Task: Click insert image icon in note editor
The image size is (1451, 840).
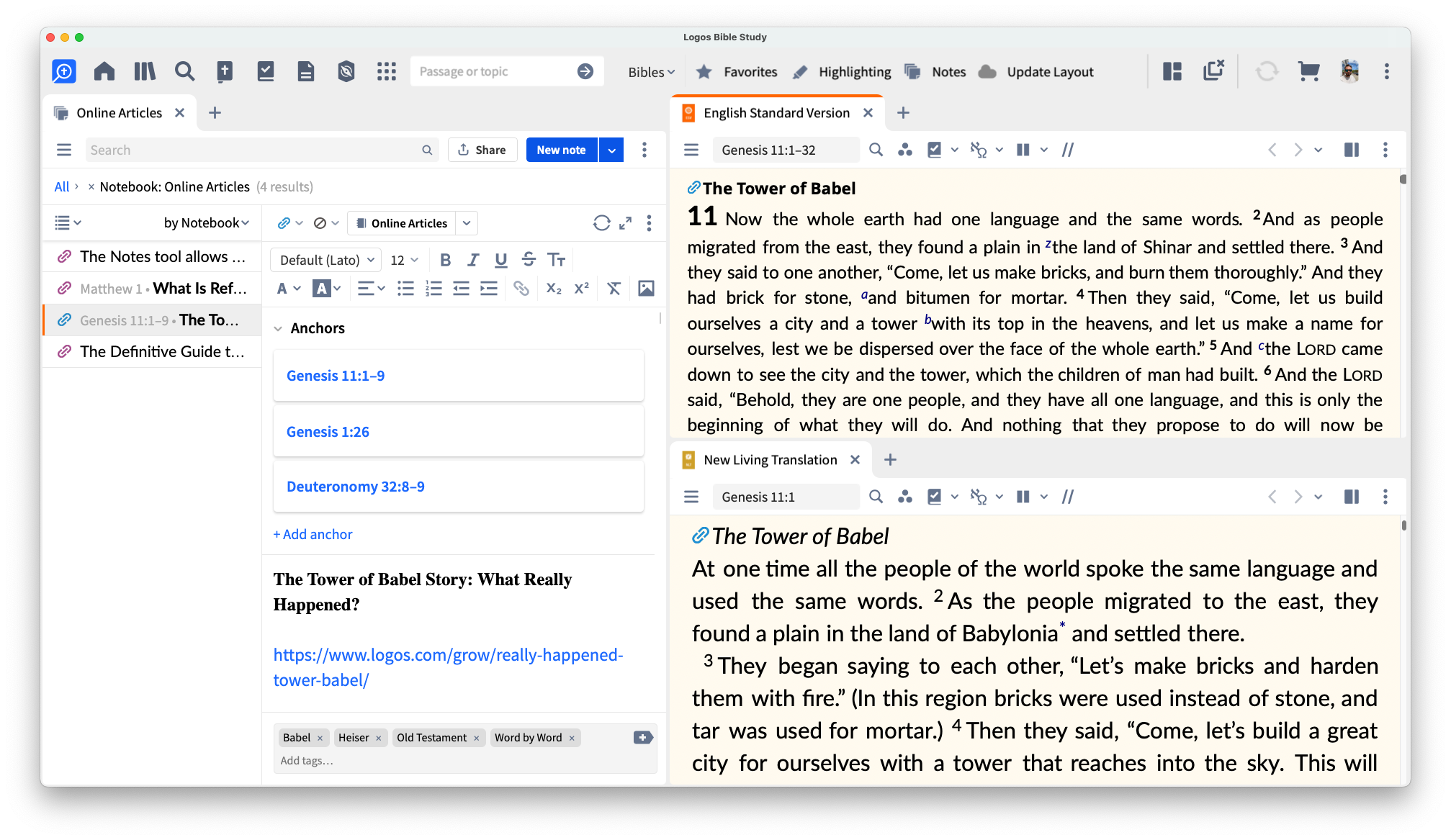Action: click(646, 289)
